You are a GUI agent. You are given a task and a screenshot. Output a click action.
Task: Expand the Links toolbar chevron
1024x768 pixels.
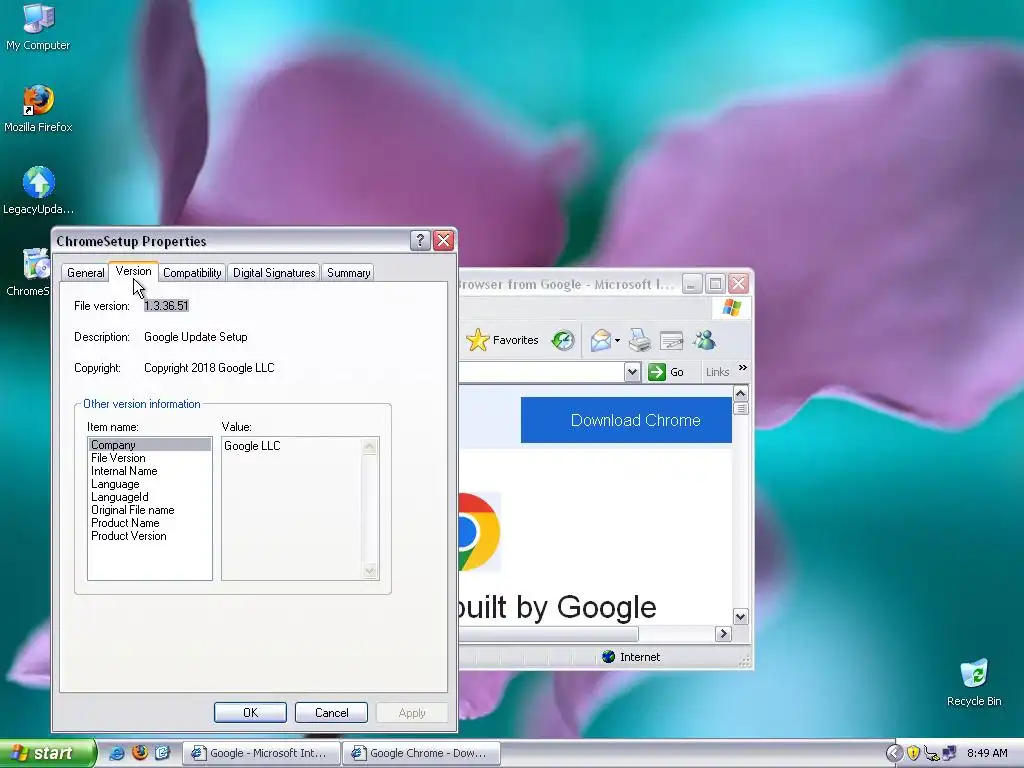pyautogui.click(x=743, y=368)
